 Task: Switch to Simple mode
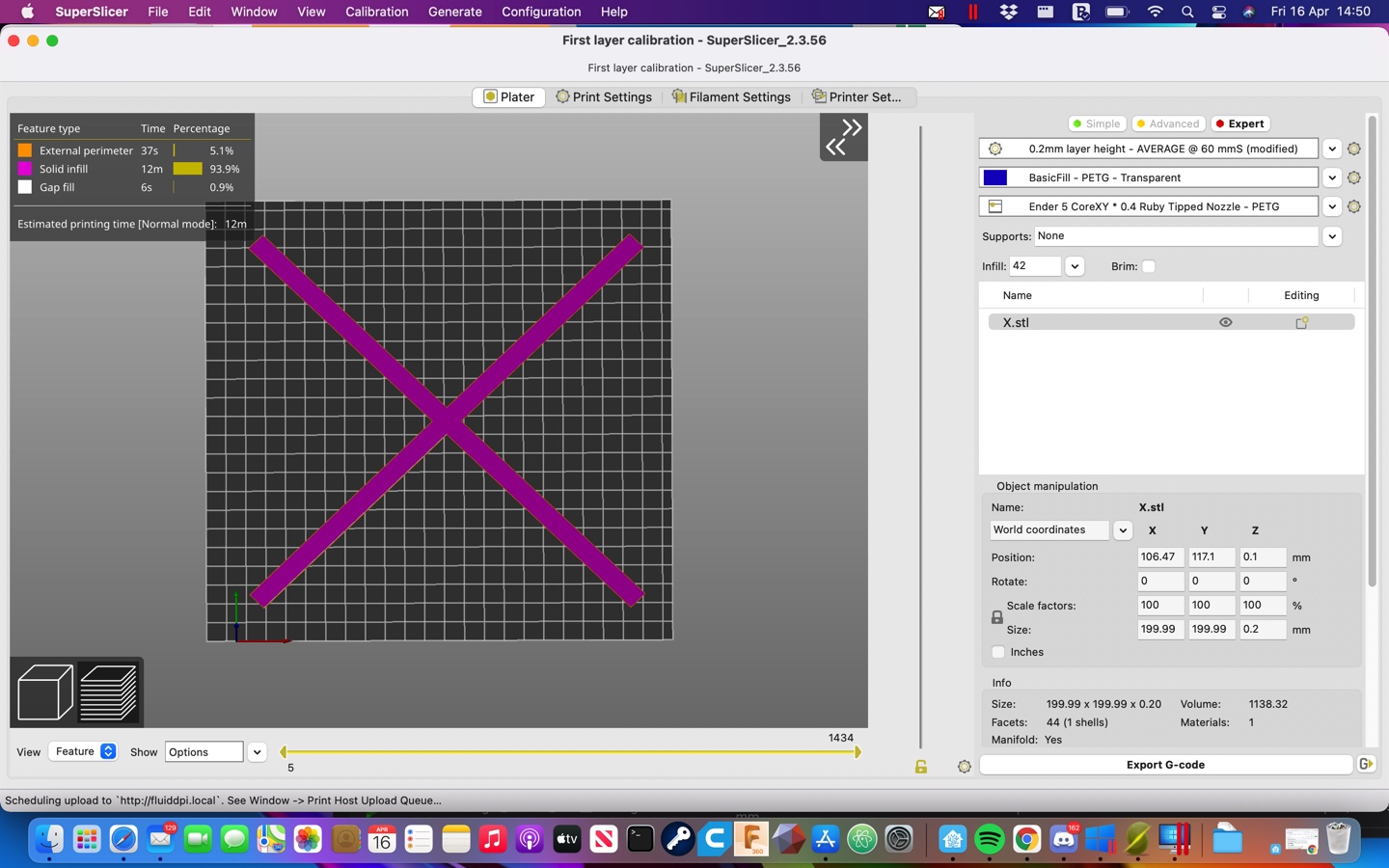pyautogui.click(x=1096, y=123)
